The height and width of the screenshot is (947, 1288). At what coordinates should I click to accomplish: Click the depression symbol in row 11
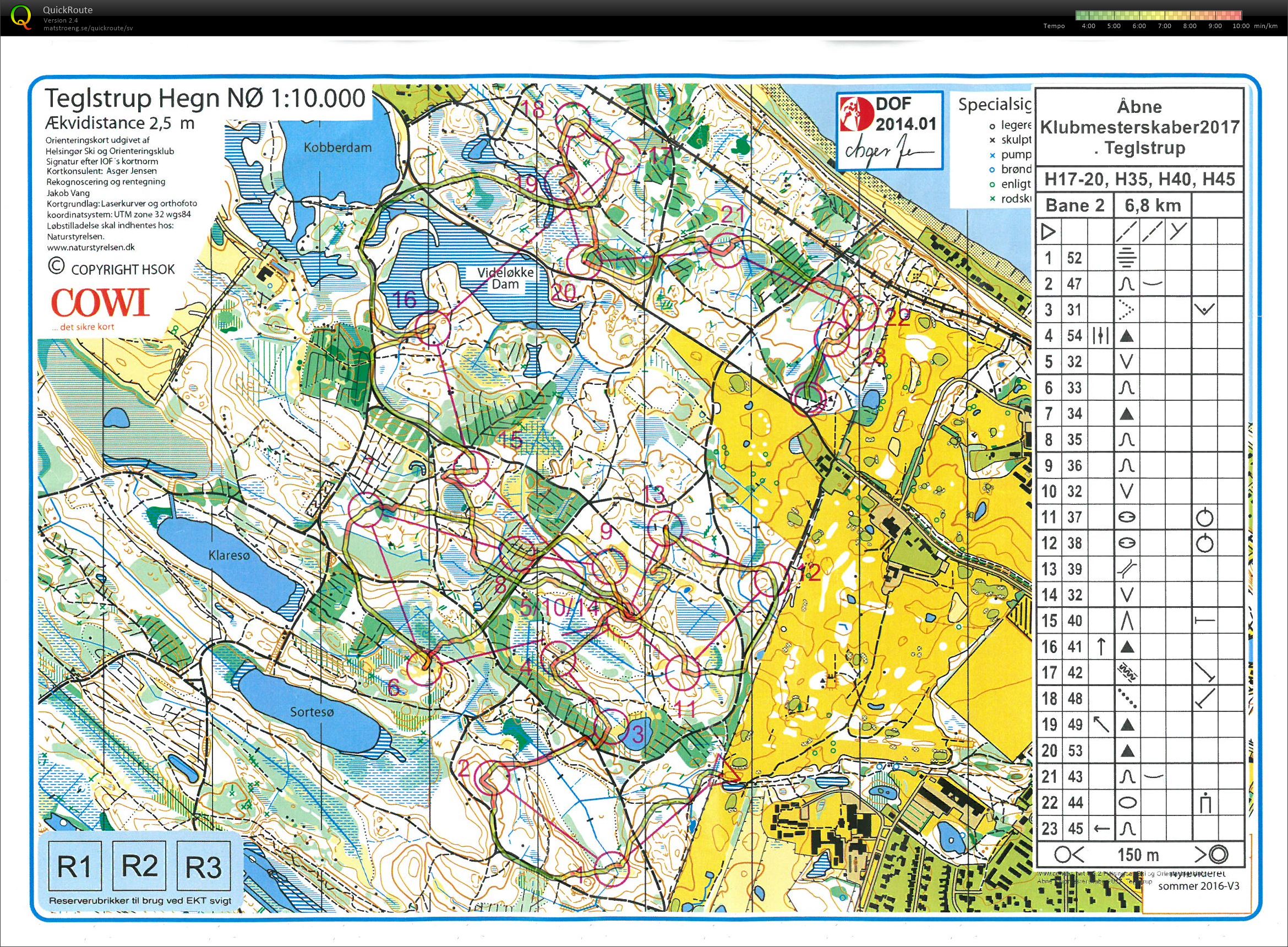(1126, 517)
